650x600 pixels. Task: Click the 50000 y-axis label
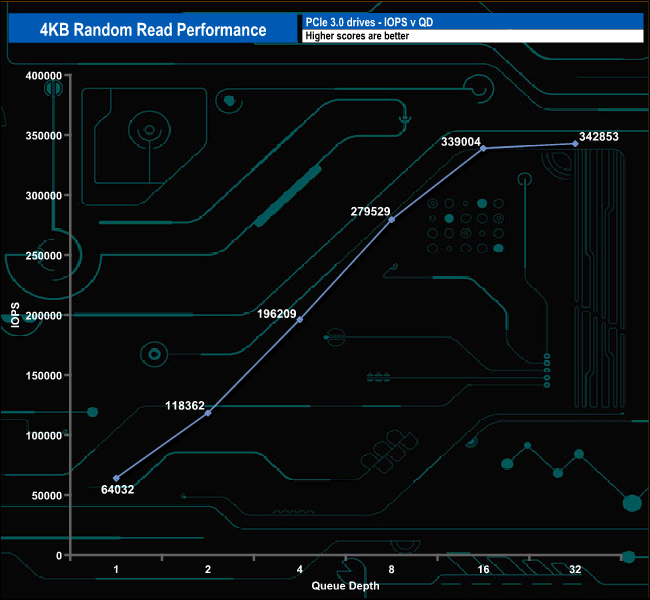point(47,496)
